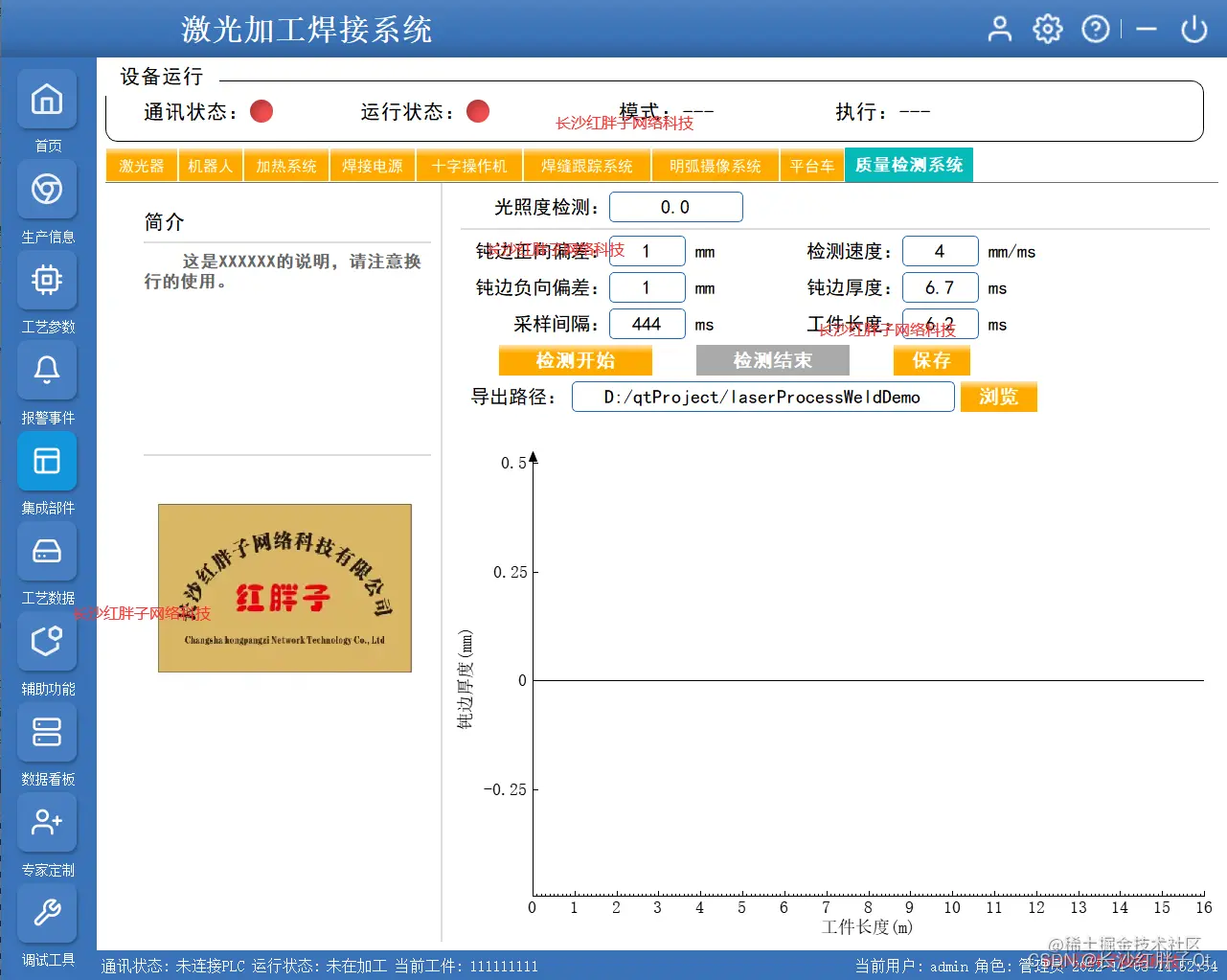Viewport: 1227px width, 980px height.
Task: Open the settings gear in title bar
Action: click(x=1047, y=29)
